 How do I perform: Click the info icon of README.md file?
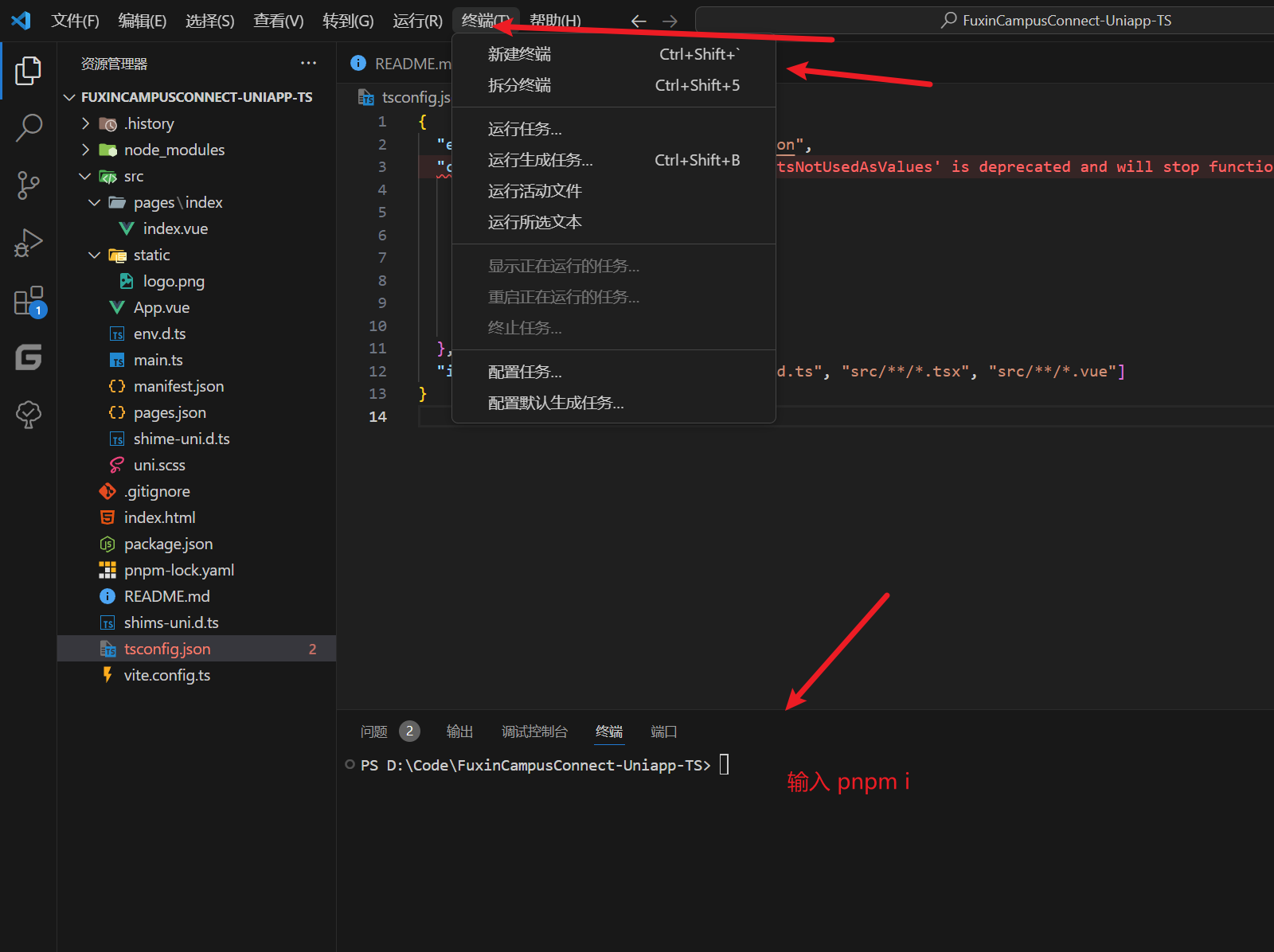(x=107, y=596)
